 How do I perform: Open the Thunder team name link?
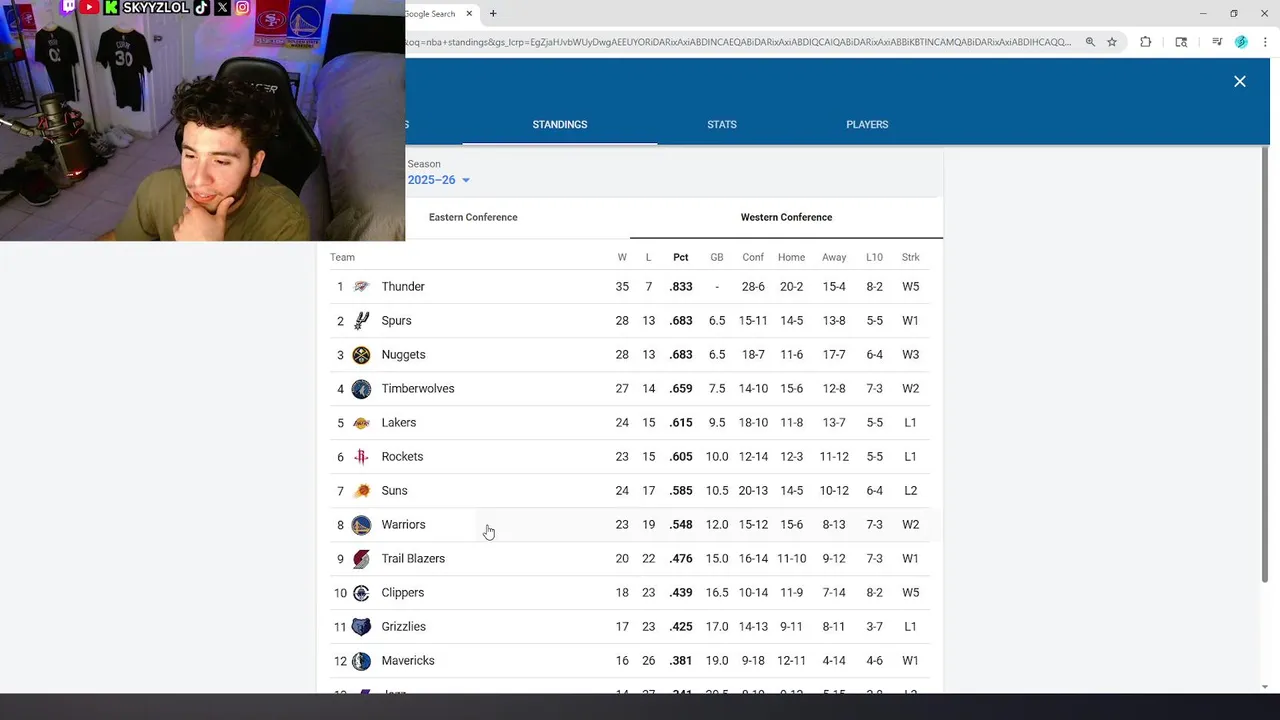tap(403, 287)
